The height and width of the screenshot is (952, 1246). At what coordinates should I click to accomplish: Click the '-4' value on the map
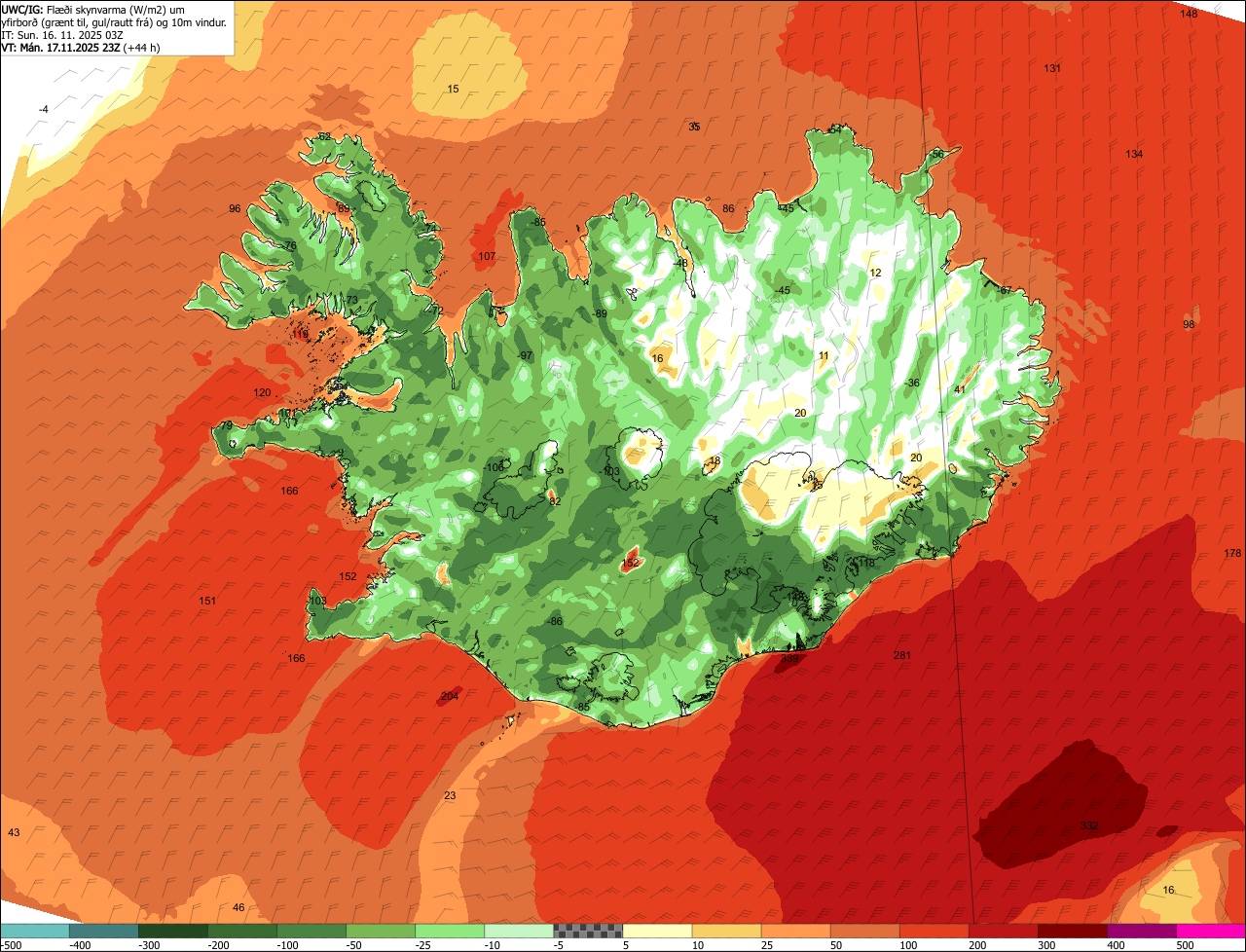pos(43,109)
